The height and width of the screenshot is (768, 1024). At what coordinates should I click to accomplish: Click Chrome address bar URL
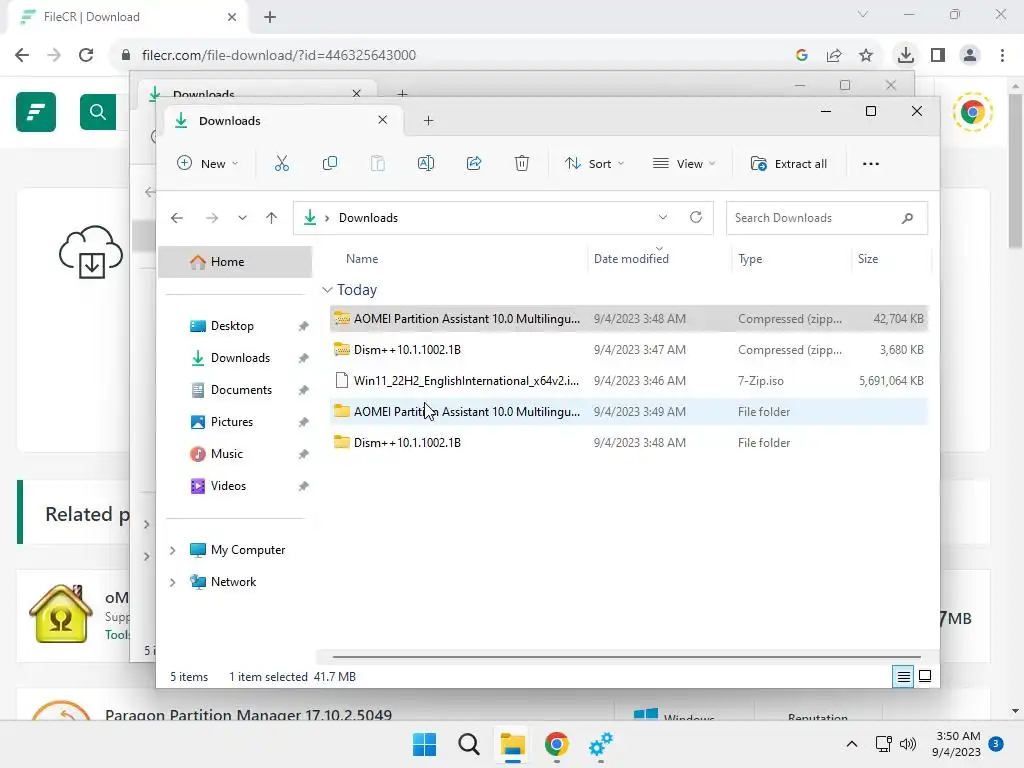pos(279,55)
